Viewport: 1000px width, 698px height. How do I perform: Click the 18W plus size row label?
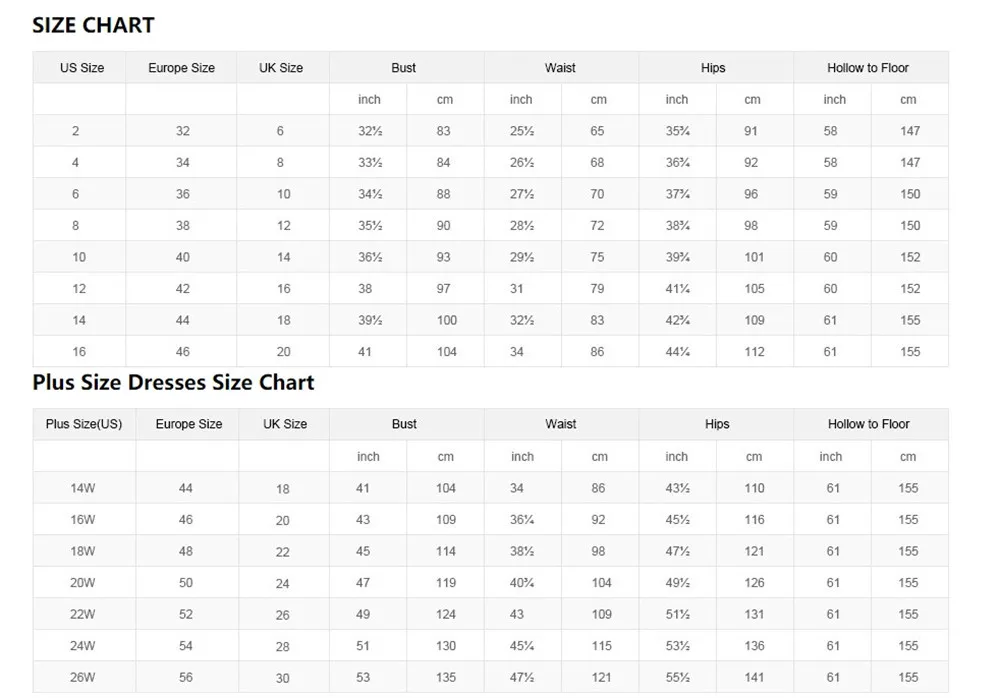pos(83,551)
